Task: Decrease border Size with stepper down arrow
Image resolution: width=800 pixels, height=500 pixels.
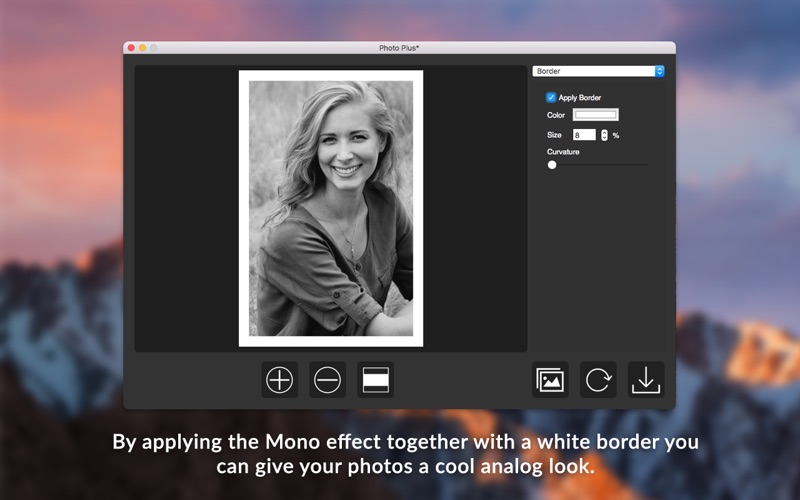Action: (604, 138)
